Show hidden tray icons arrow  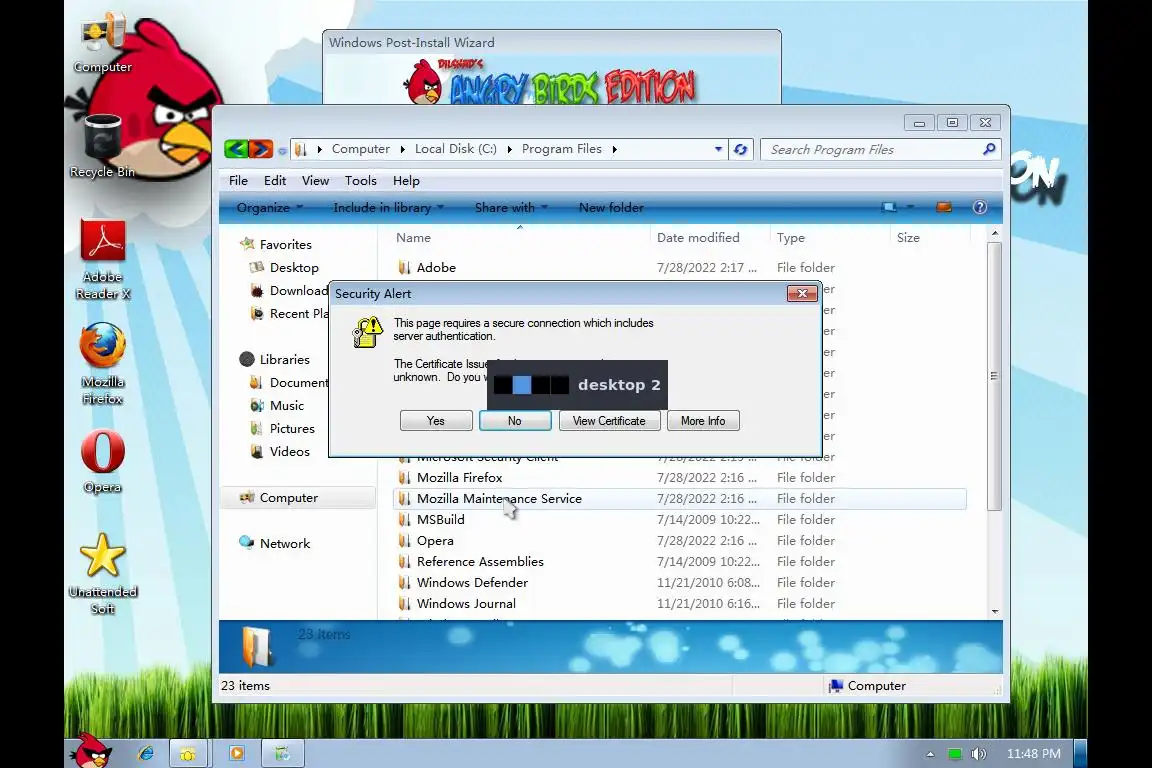(x=930, y=754)
